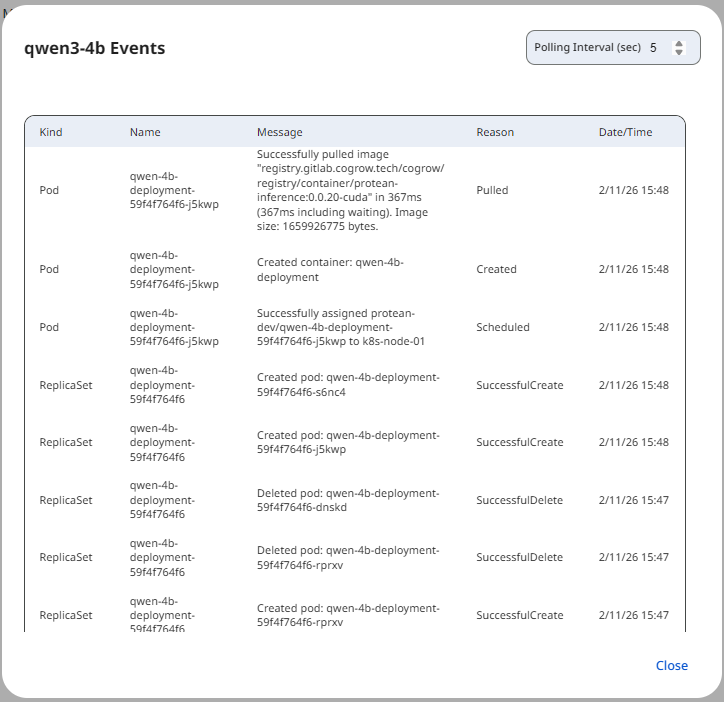
Task: Click the polling interval value field
Action: point(654,47)
